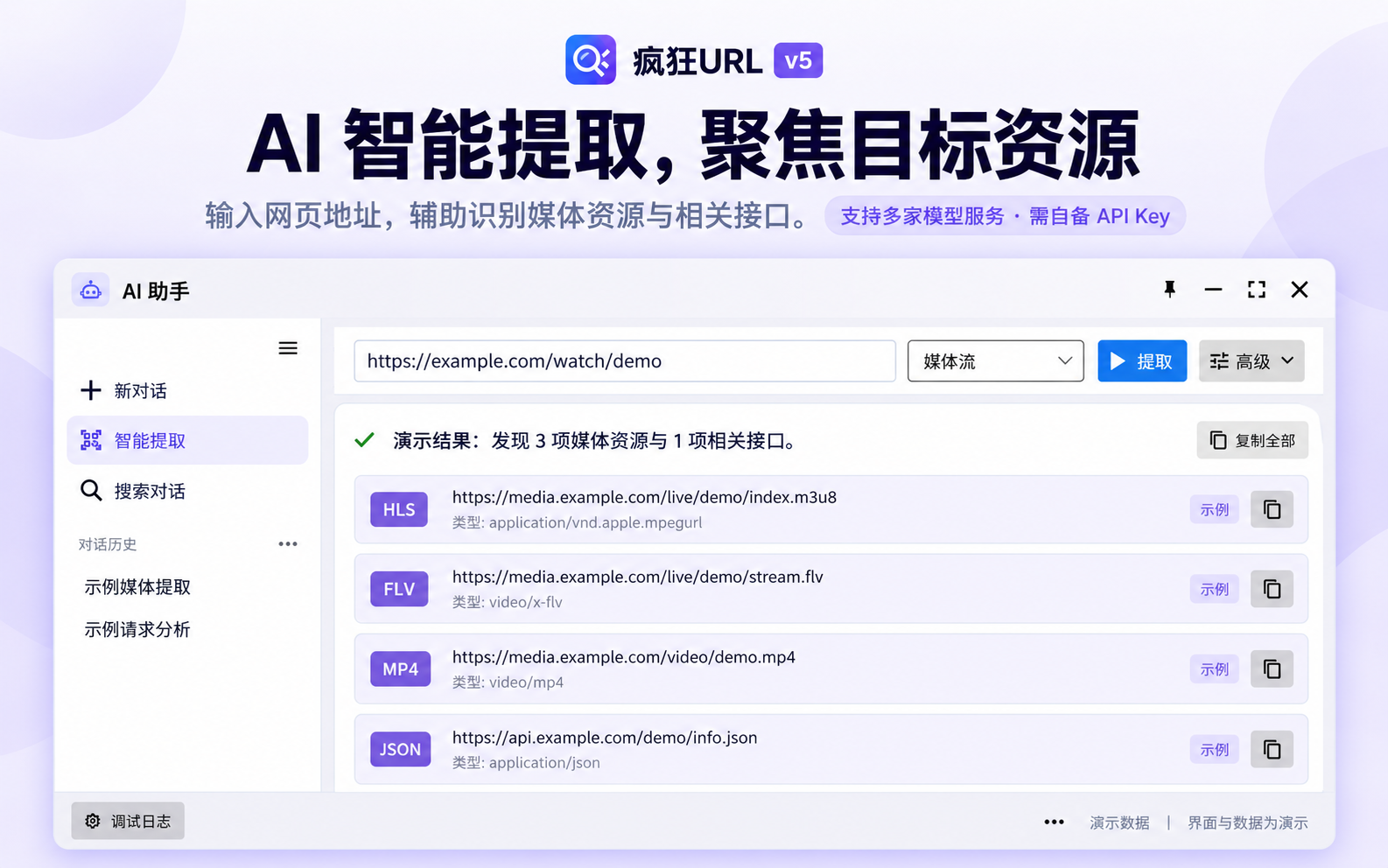Open history item 示例媒体提取
The height and width of the screenshot is (868, 1388).
137,587
